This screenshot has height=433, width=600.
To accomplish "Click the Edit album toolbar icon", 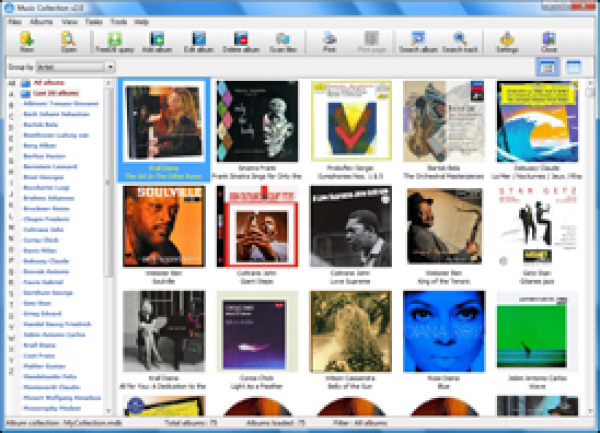I will [x=199, y=42].
